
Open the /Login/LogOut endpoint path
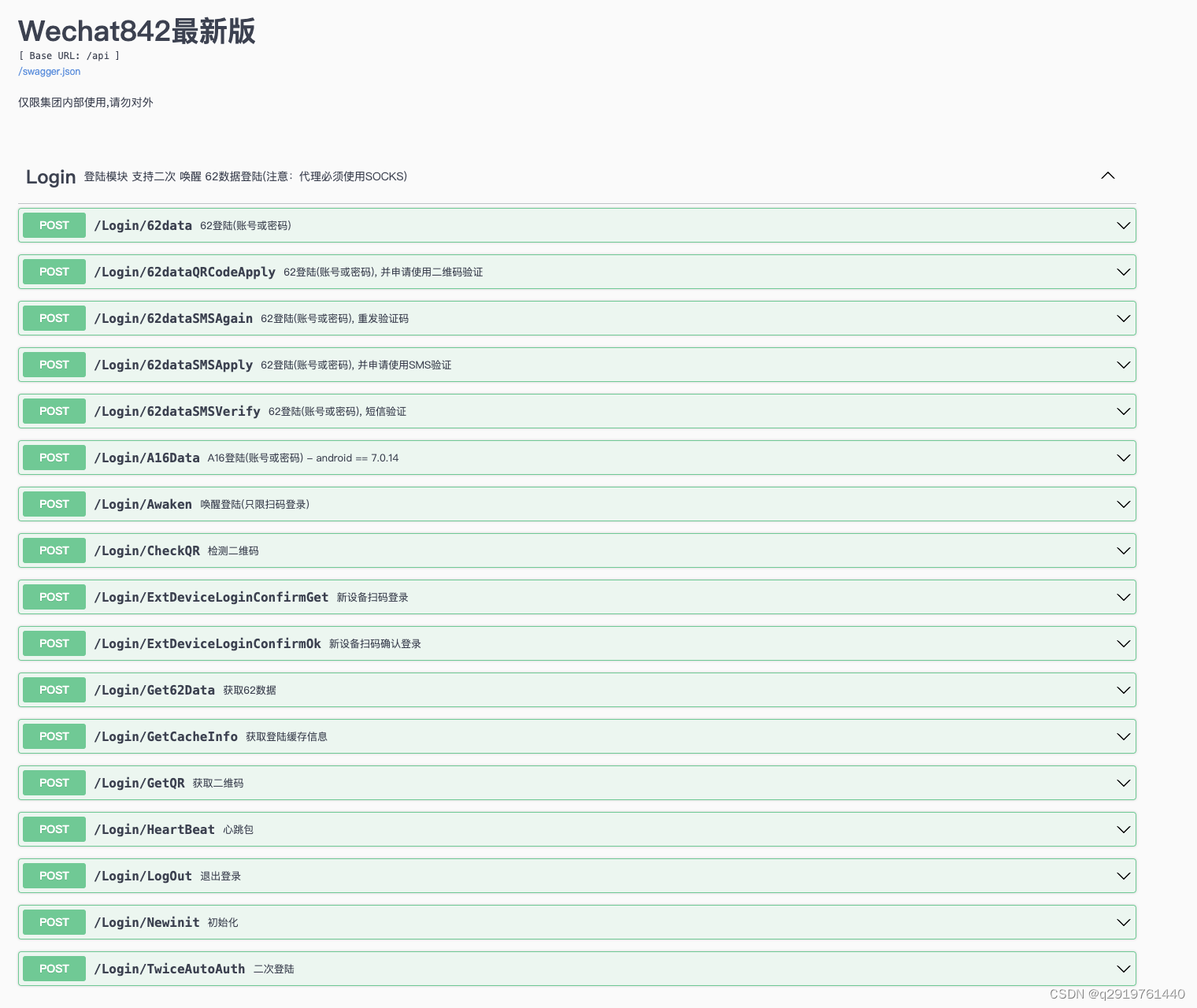click(x=143, y=876)
